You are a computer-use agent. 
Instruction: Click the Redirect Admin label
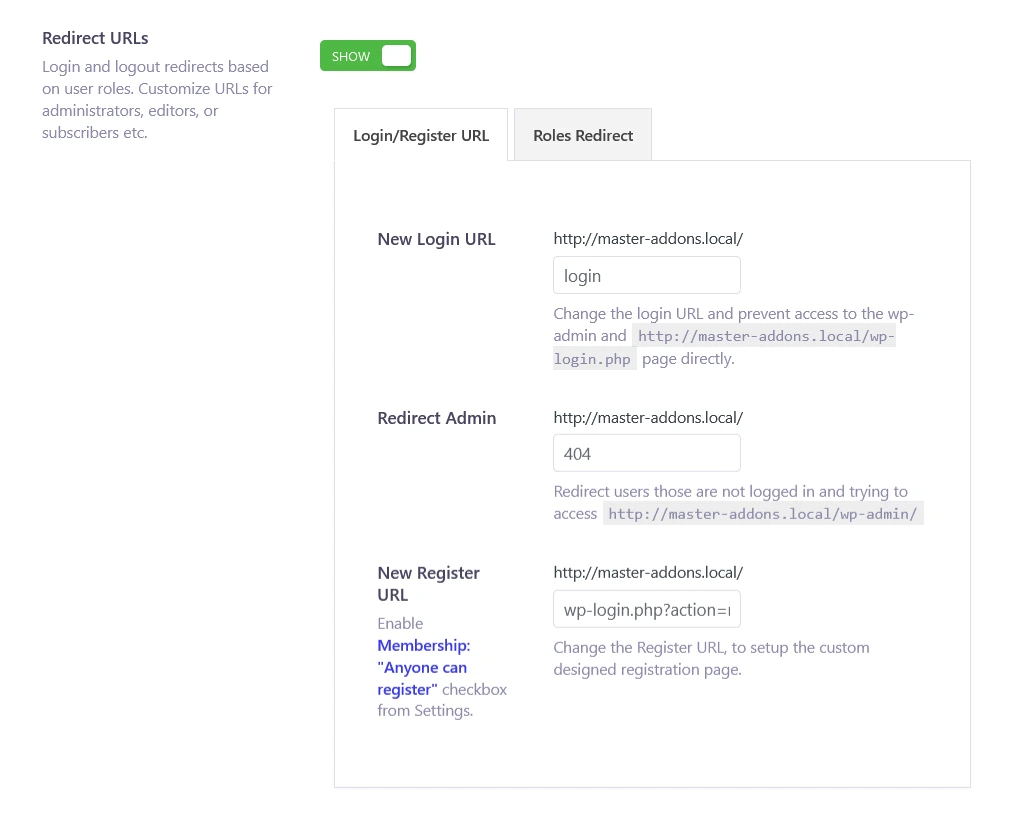436,418
